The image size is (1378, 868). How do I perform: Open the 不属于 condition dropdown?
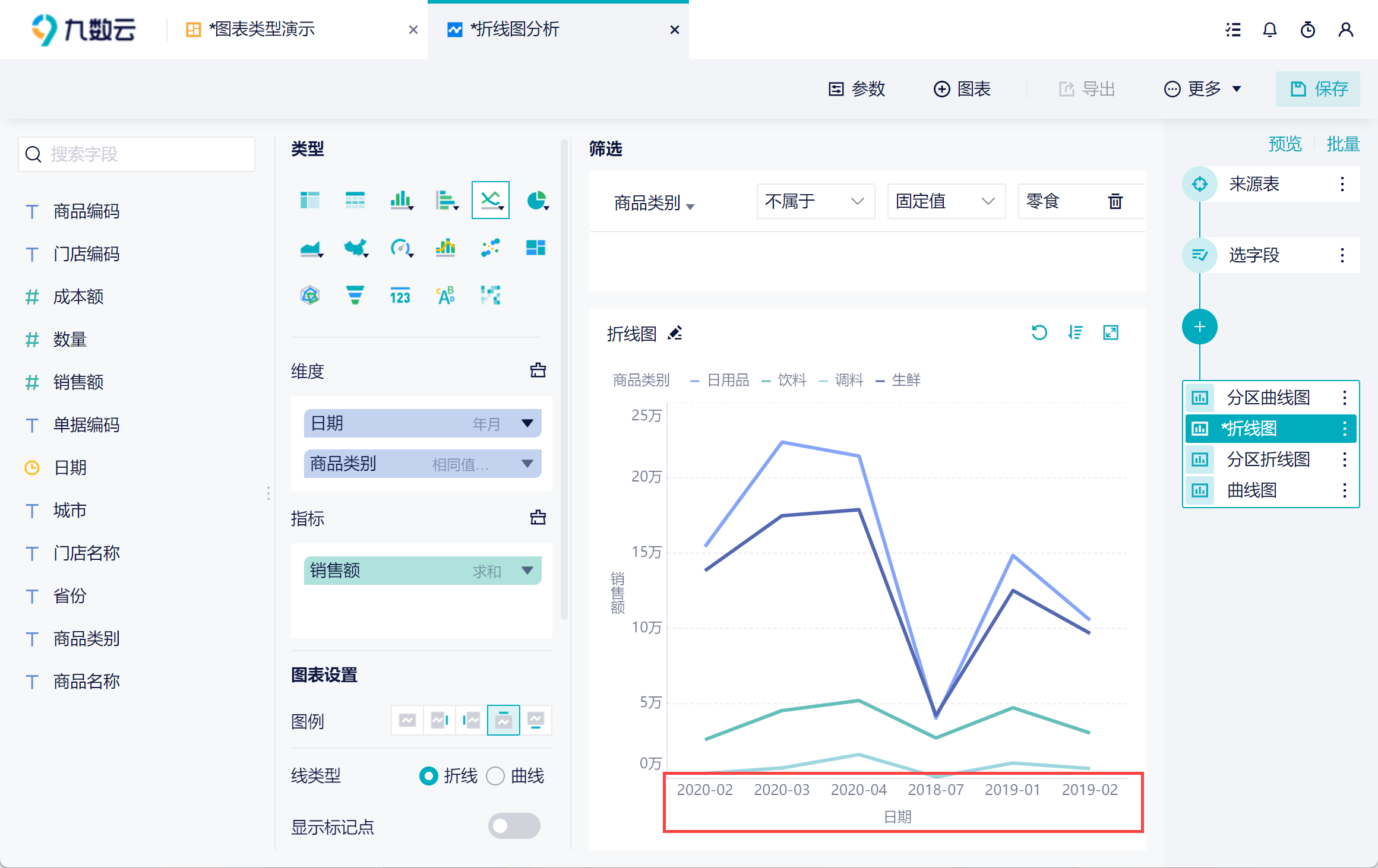click(x=814, y=202)
